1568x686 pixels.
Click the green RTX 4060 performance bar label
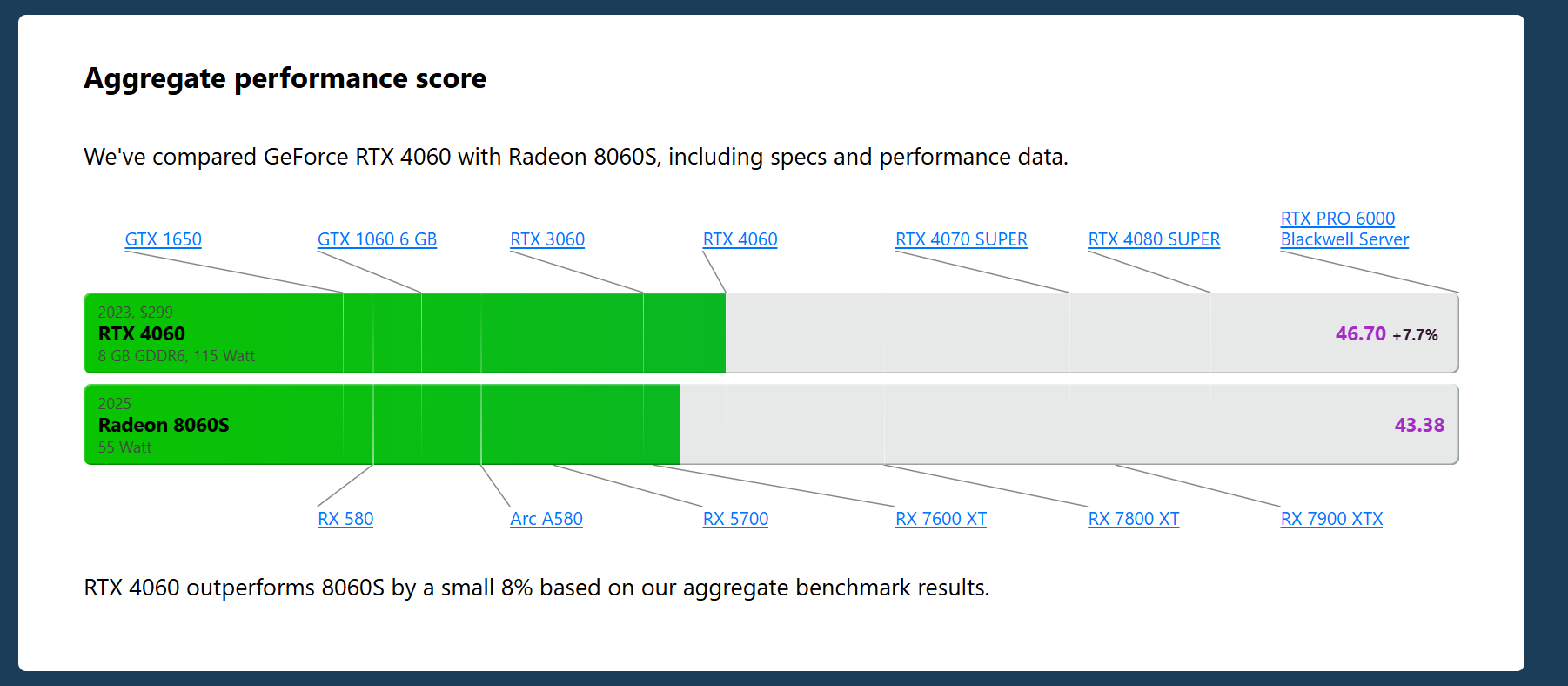click(x=142, y=334)
